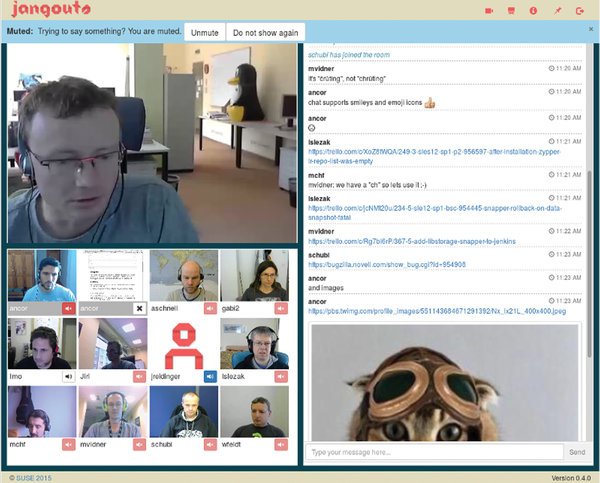Click the sign-out icon in header
This screenshot has width=600, height=483.
(x=580, y=11)
